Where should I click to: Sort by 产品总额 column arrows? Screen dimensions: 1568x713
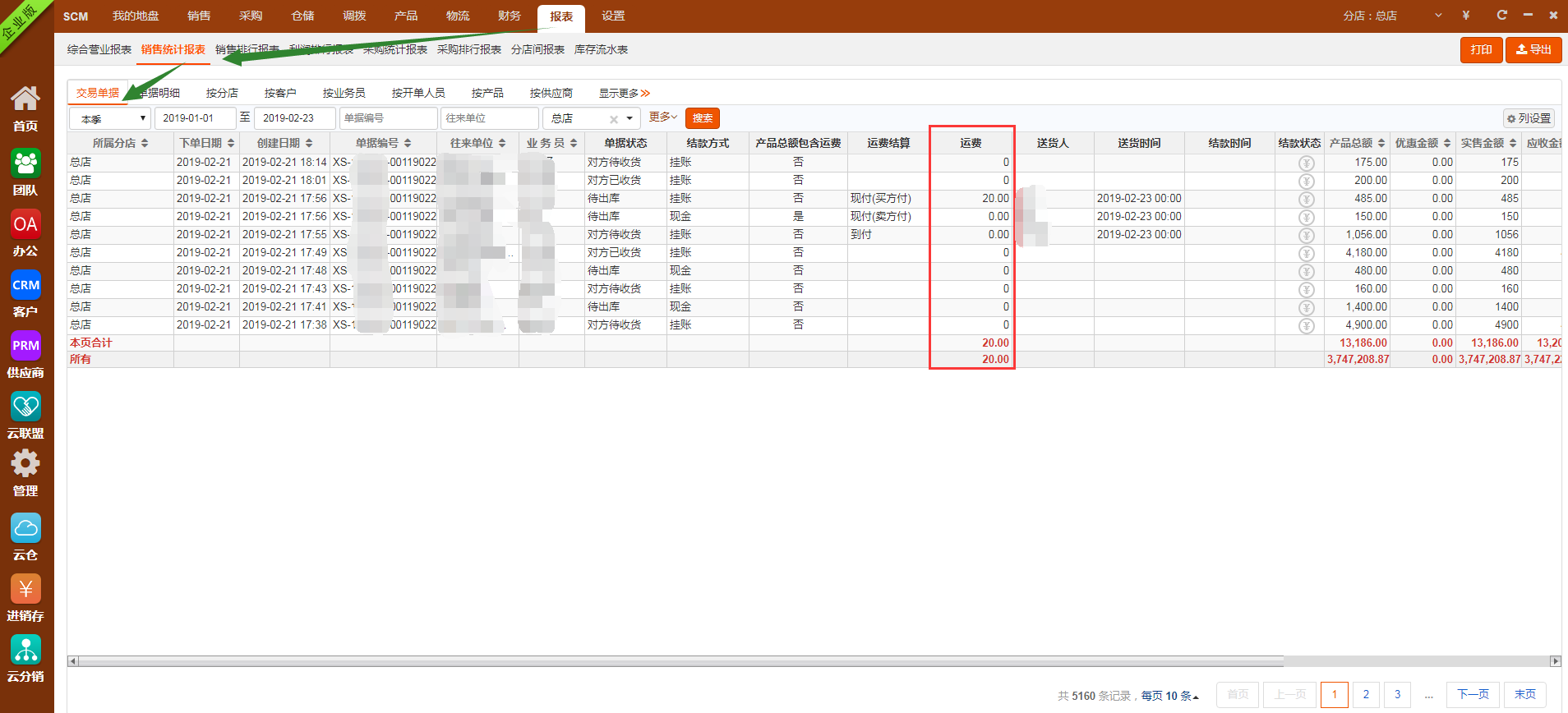(x=1381, y=143)
